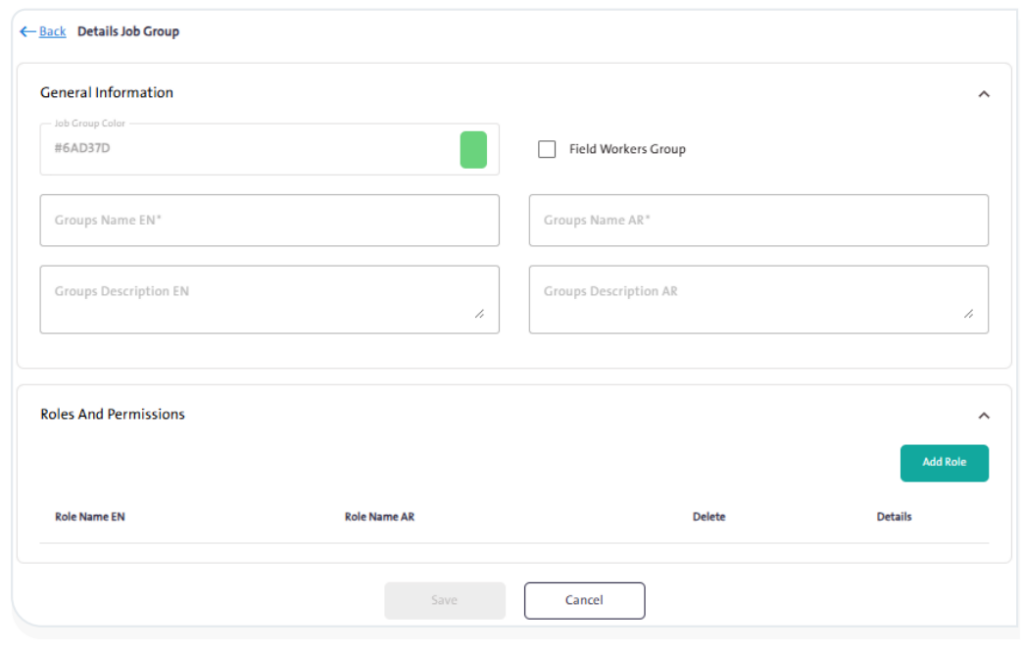This screenshot has height=650, width=1024.
Task: Enable the Field Workers Group checkbox
Action: (x=547, y=149)
